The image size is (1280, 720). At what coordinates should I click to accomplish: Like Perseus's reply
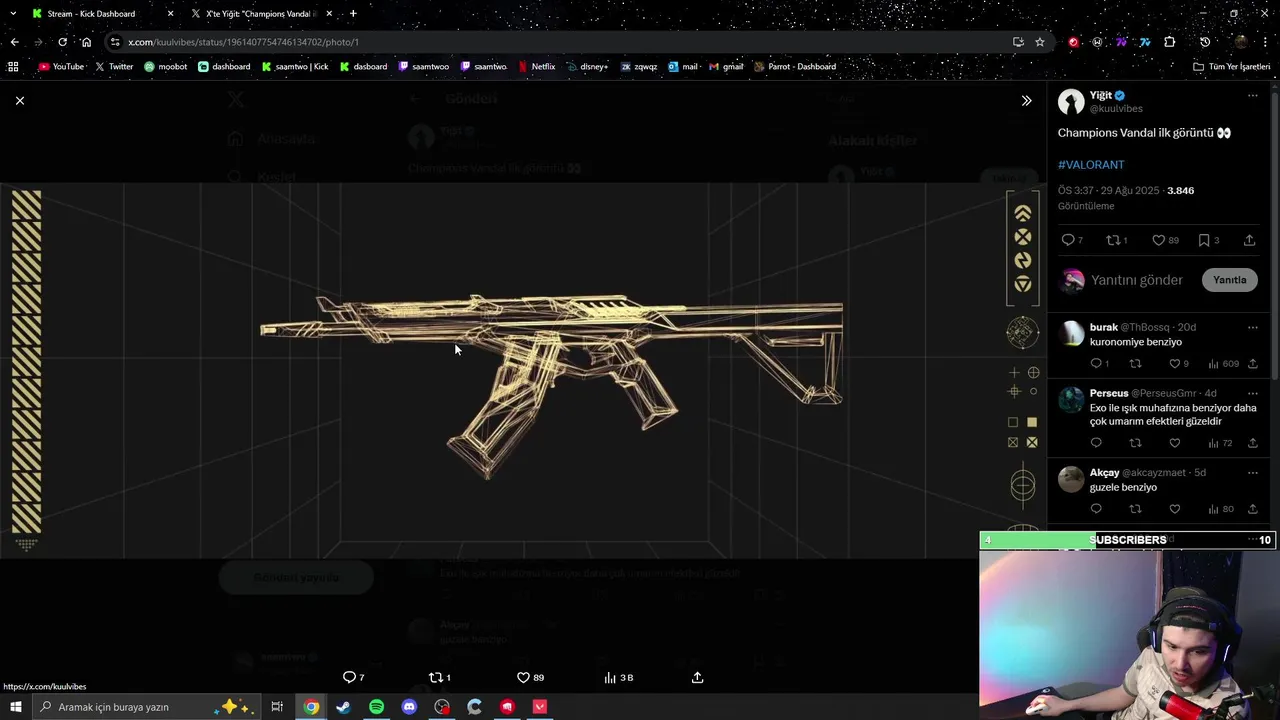(x=1174, y=443)
